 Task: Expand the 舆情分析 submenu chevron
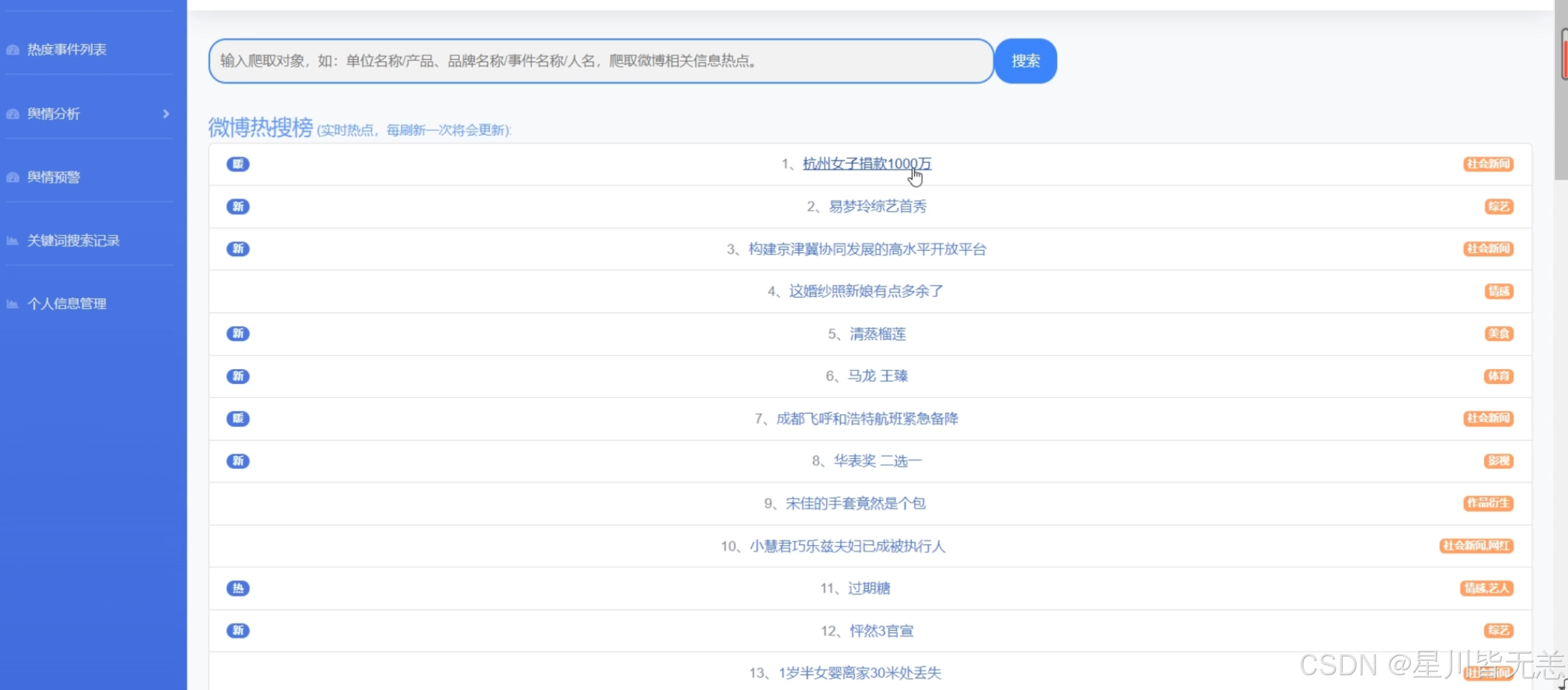(166, 114)
